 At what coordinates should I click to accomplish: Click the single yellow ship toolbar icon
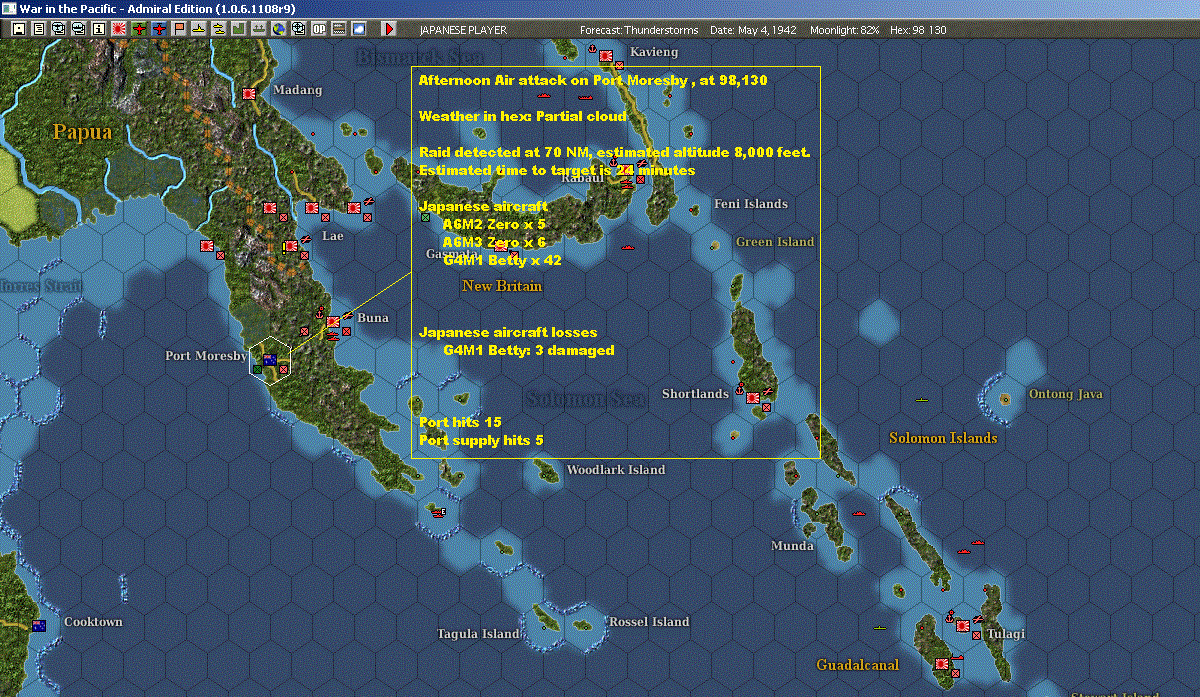199,29
